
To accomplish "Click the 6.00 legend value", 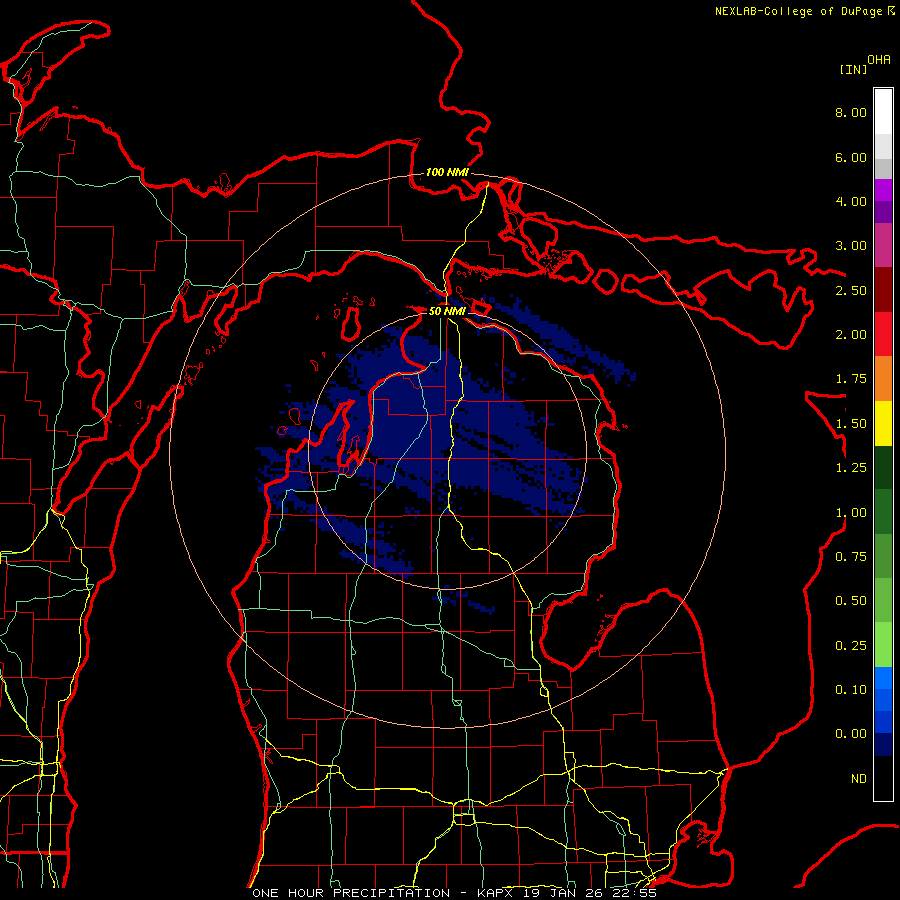I will point(851,157).
